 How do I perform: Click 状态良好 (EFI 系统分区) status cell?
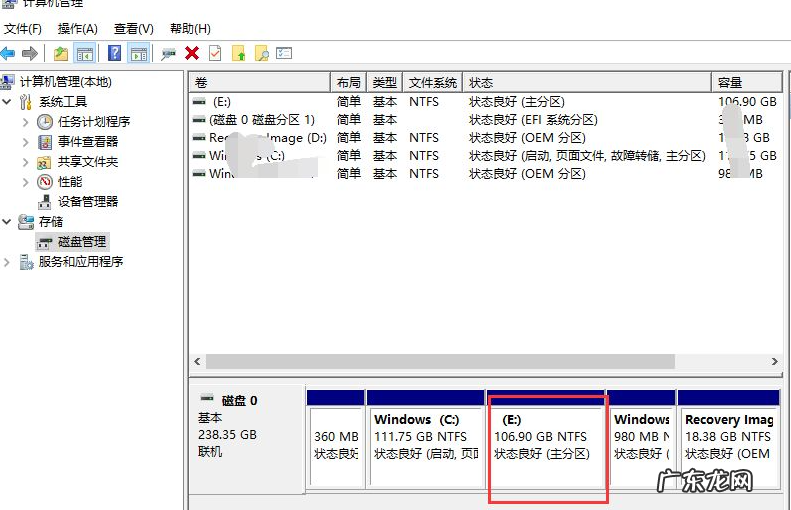pyautogui.click(x=533, y=120)
